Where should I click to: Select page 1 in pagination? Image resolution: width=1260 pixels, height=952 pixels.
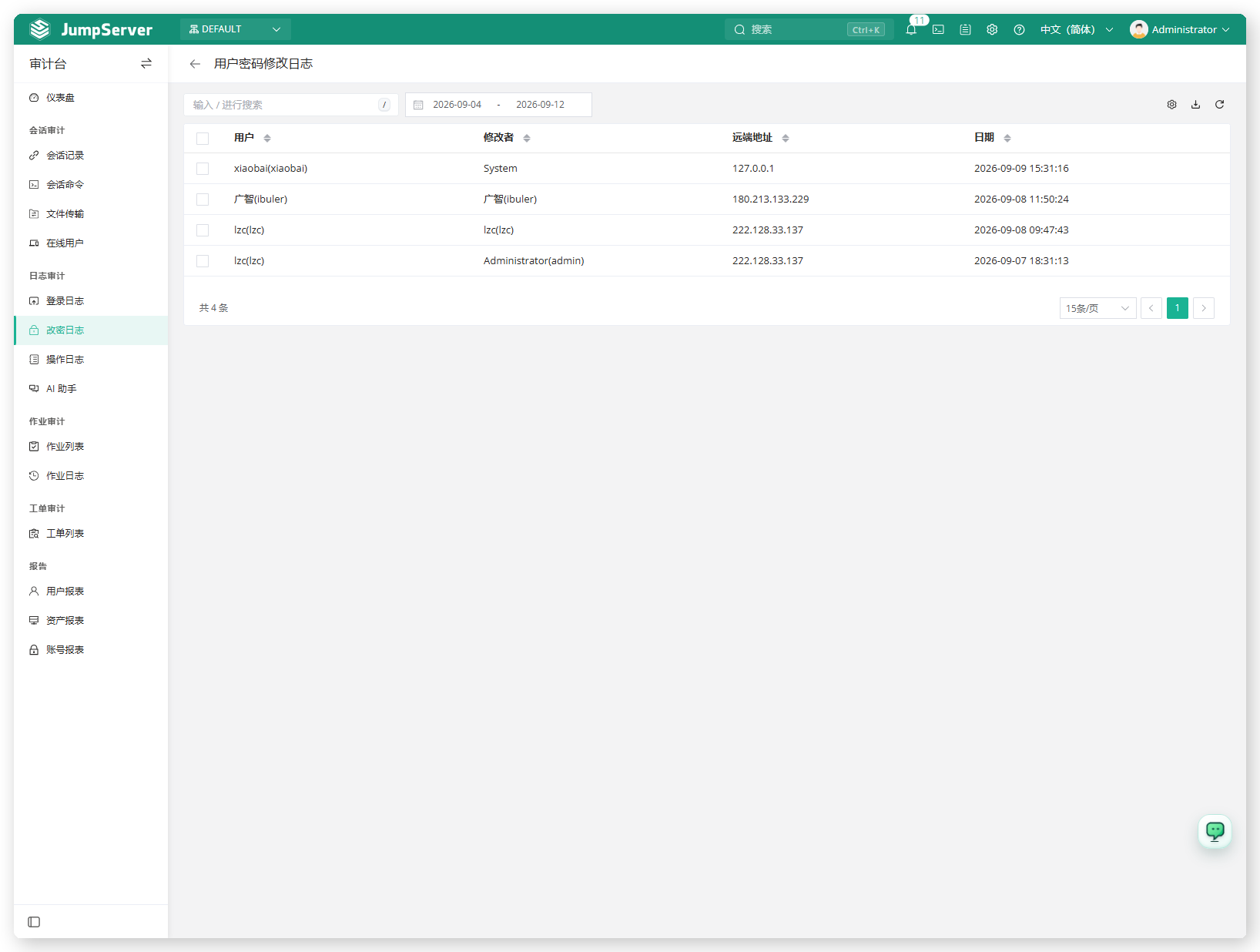[x=1178, y=308]
